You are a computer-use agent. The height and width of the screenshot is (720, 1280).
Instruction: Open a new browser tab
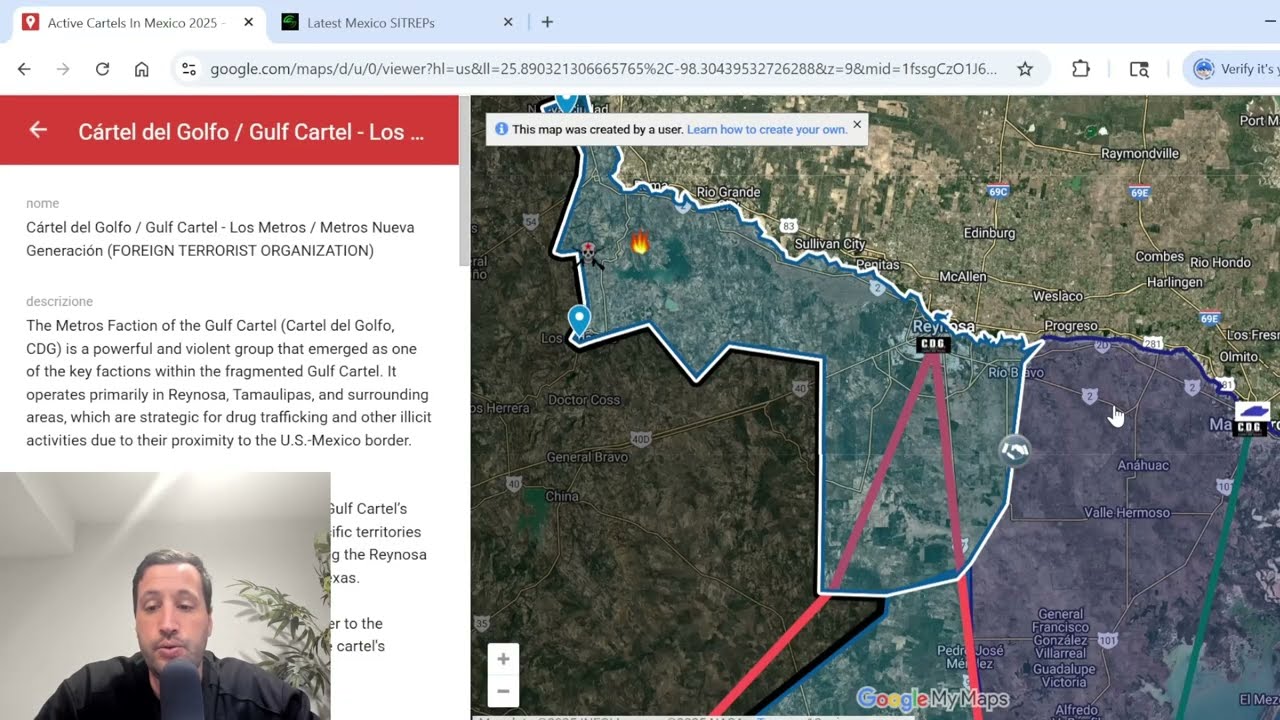click(x=547, y=22)
